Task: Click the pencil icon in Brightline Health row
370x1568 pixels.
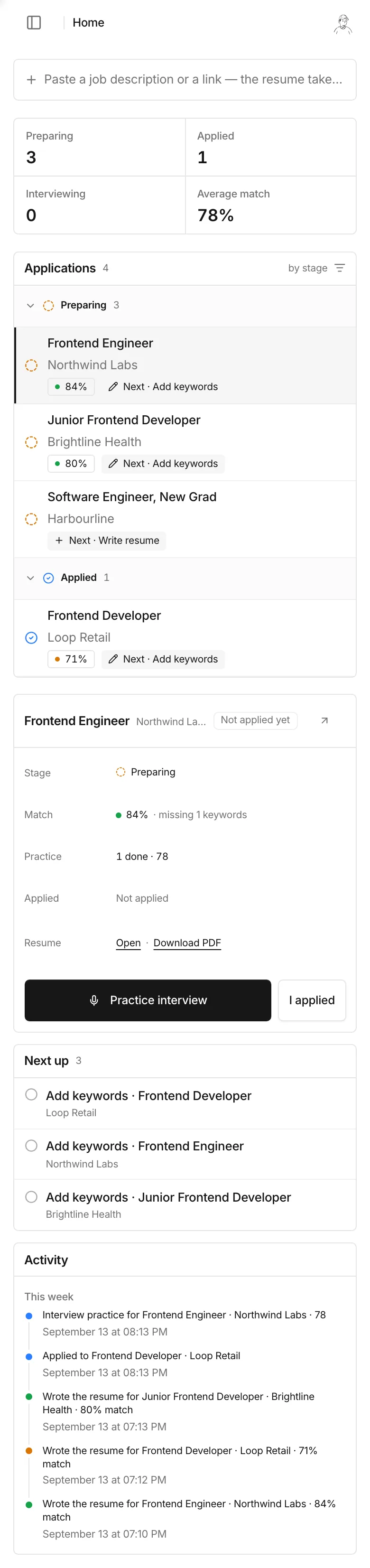Action: (112, 463)
